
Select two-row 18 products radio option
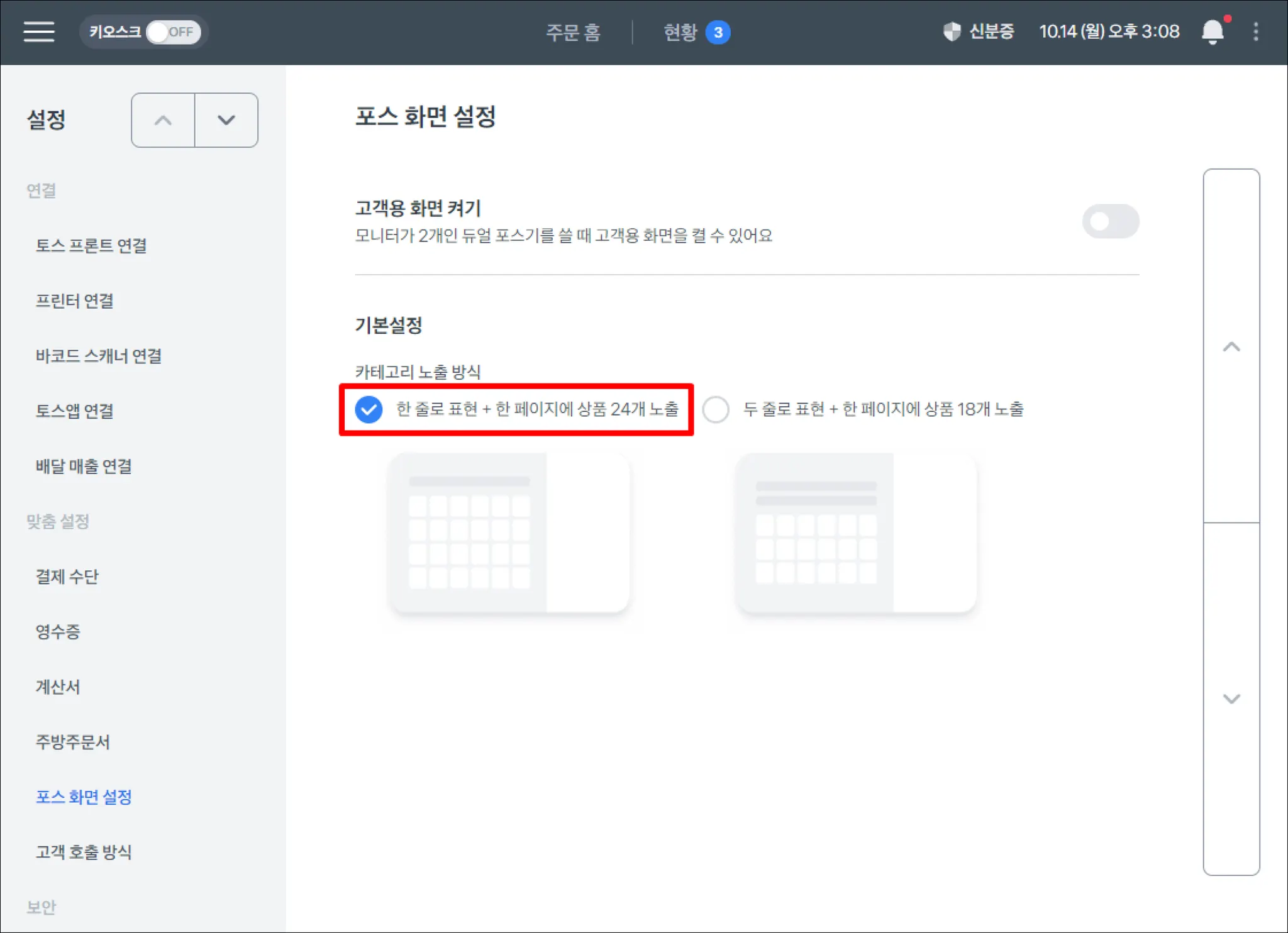click(716, 409)
